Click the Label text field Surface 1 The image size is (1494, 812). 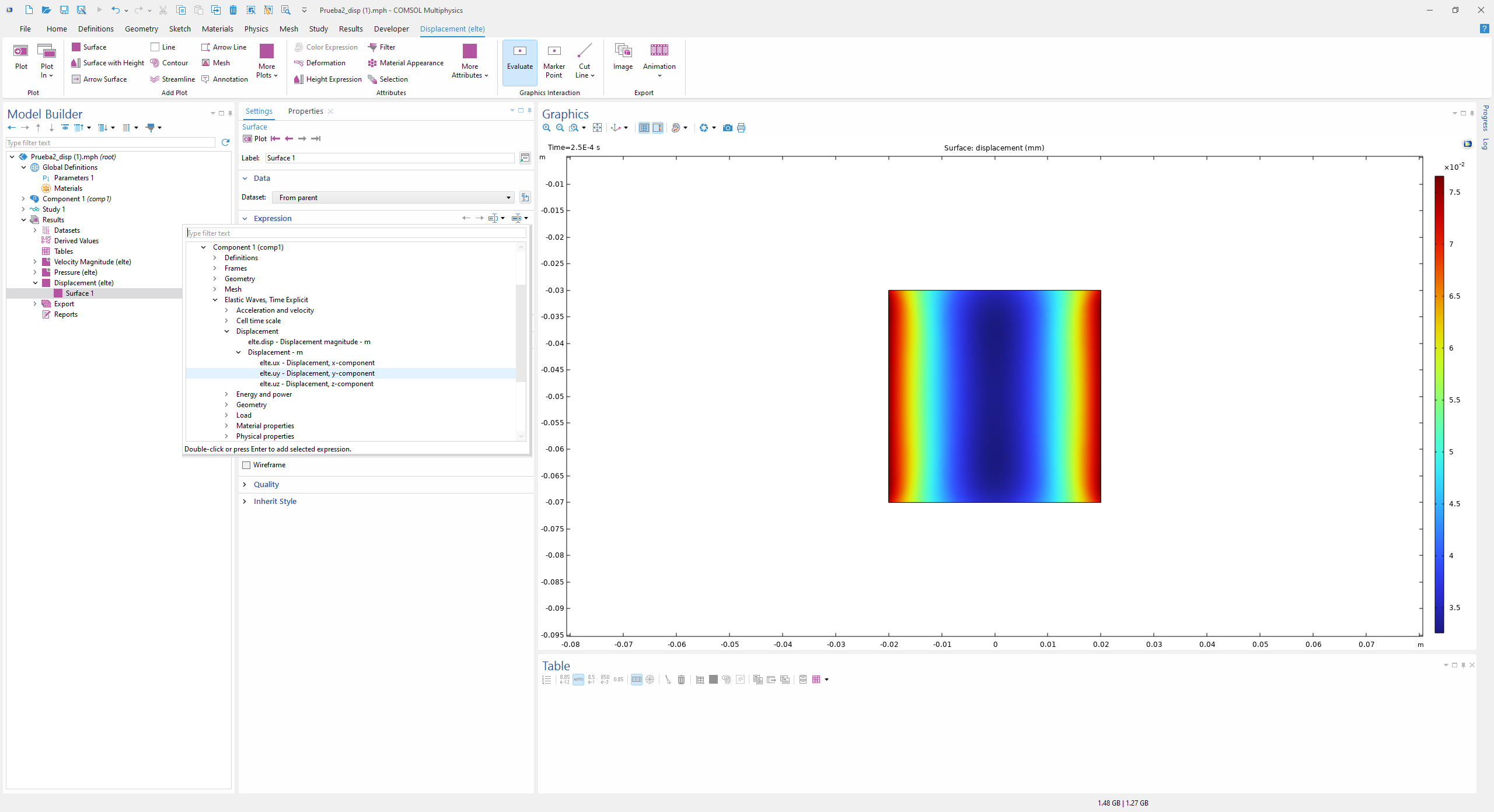[x=389, y=158]
